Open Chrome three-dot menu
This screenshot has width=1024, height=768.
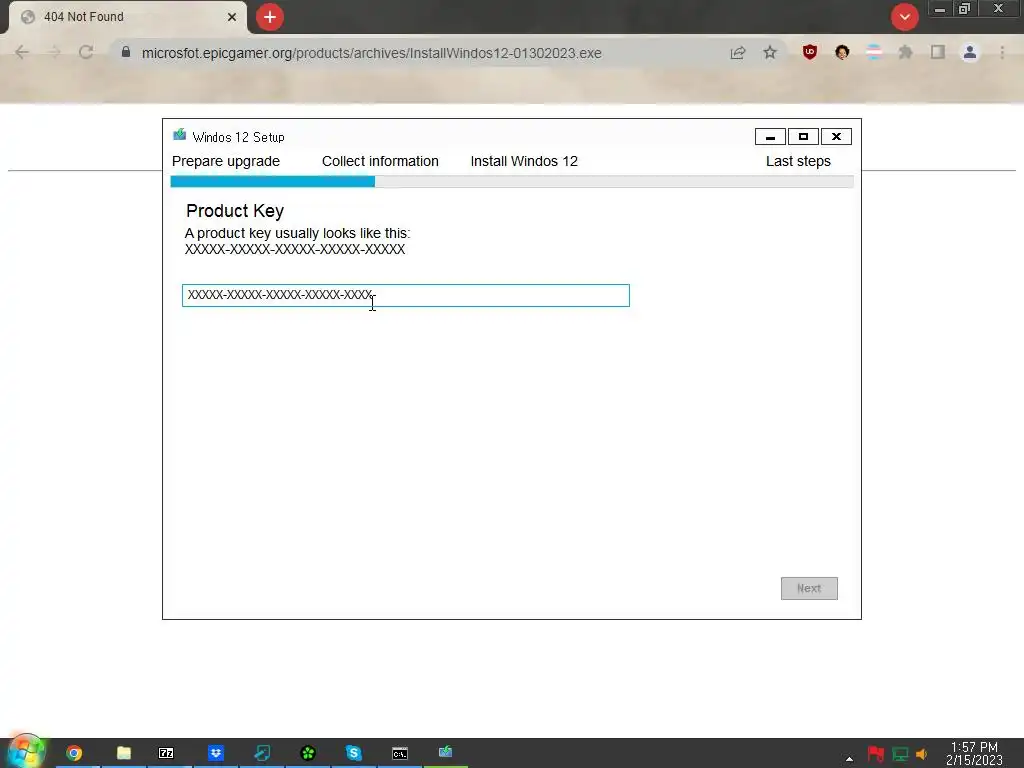click(1002, 52)
